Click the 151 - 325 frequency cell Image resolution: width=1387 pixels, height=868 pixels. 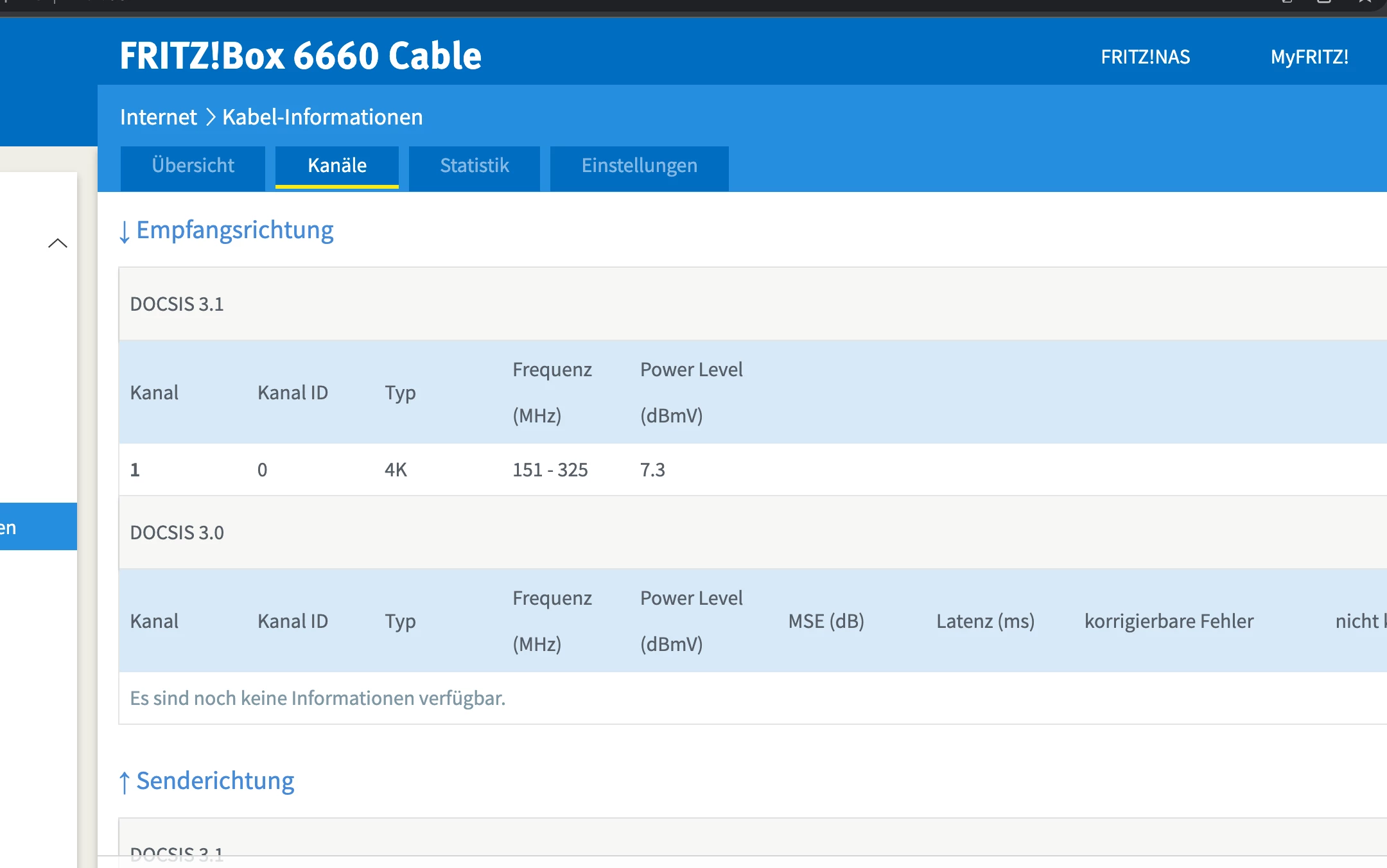[550, 470]
